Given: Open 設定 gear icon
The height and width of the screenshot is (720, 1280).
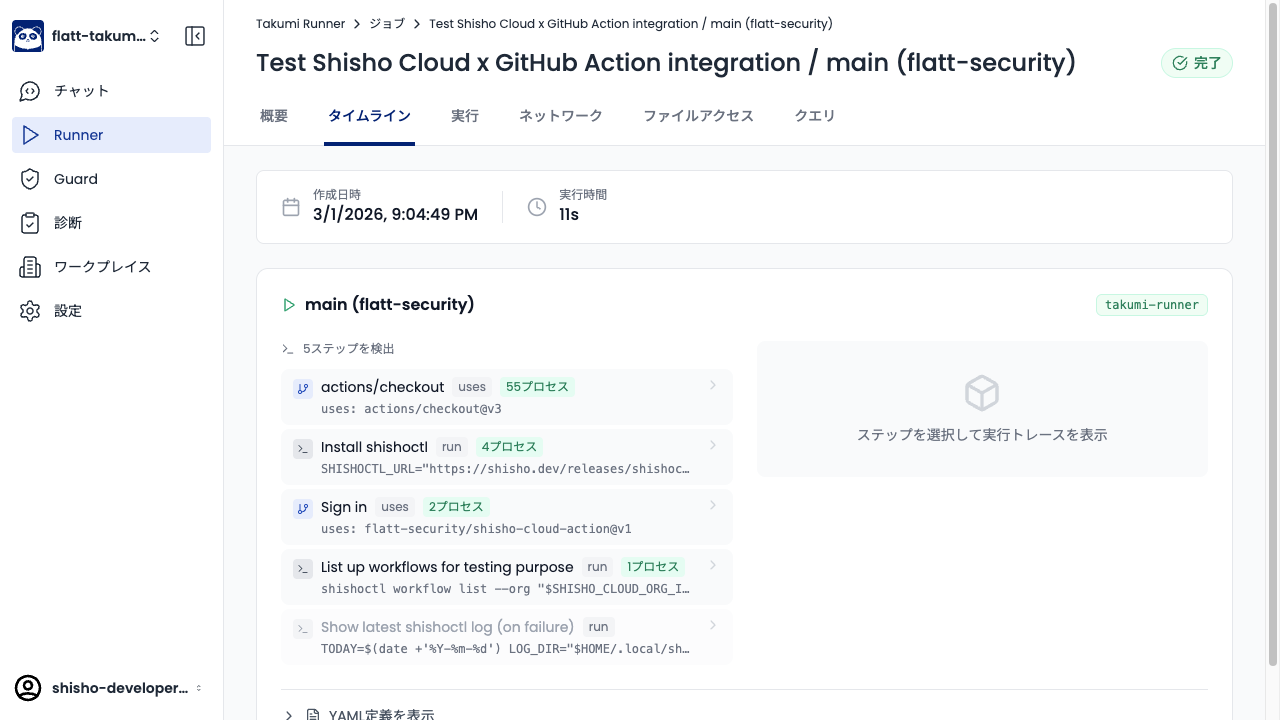Looking at the screenshot, I should pos(30,311).
